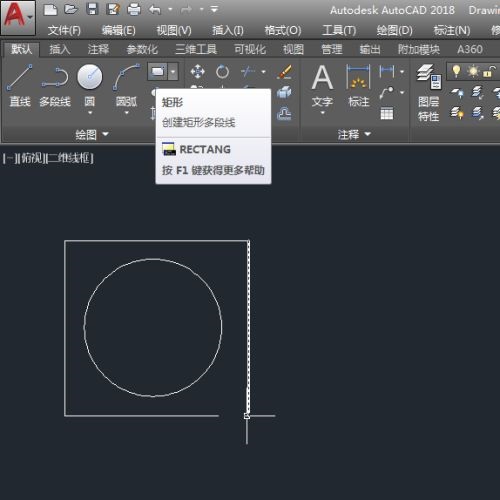The image size is (500, 500).
Task: Save the drawing with the floppy icon
Action: (x=92, y=9)
